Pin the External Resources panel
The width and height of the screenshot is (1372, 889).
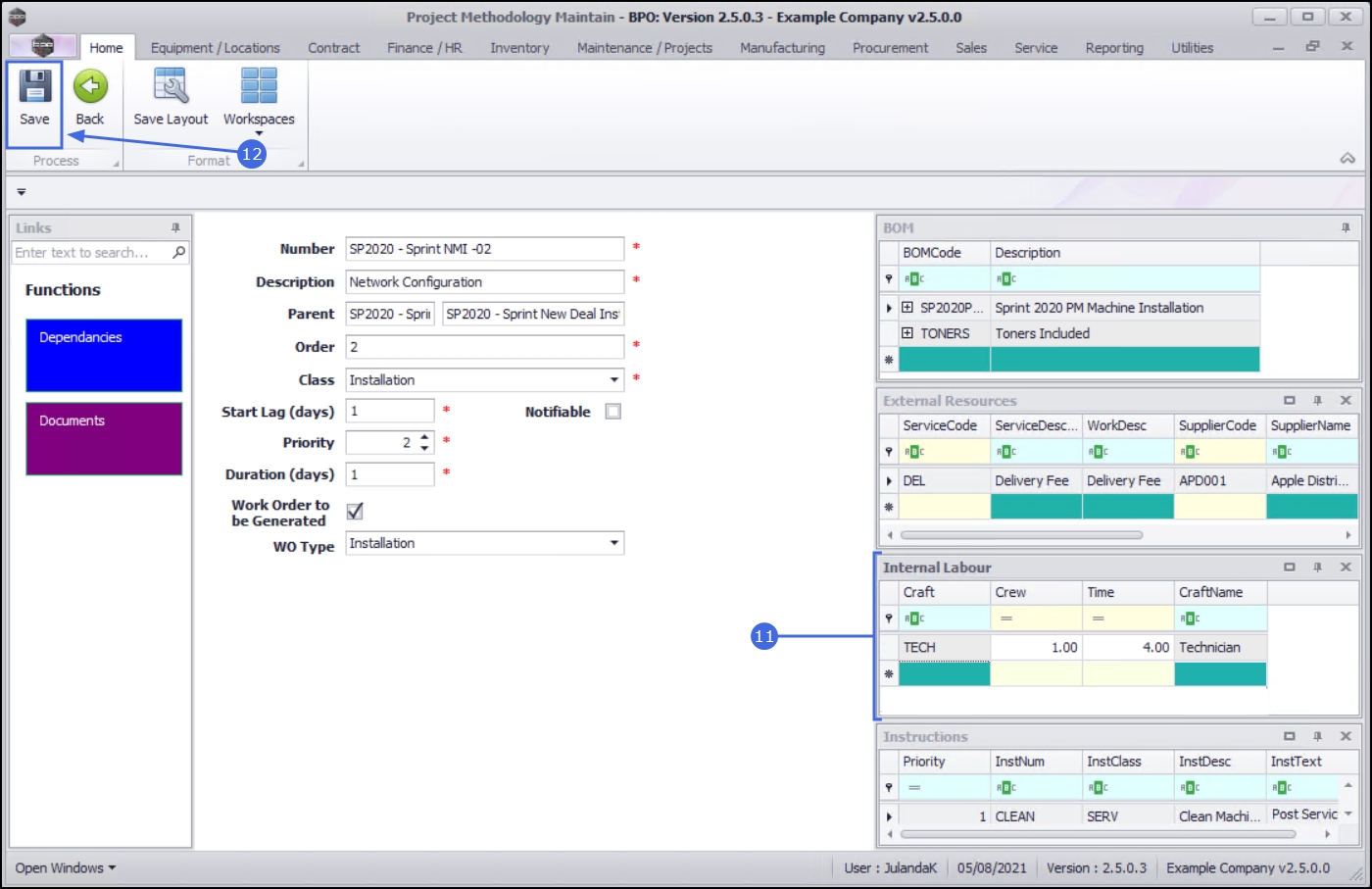click(1318, 401)
